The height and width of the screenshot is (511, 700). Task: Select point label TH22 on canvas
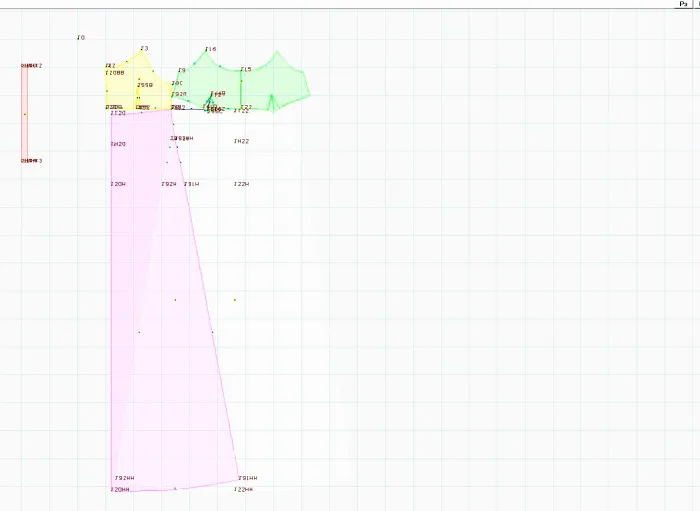[242, 141]
